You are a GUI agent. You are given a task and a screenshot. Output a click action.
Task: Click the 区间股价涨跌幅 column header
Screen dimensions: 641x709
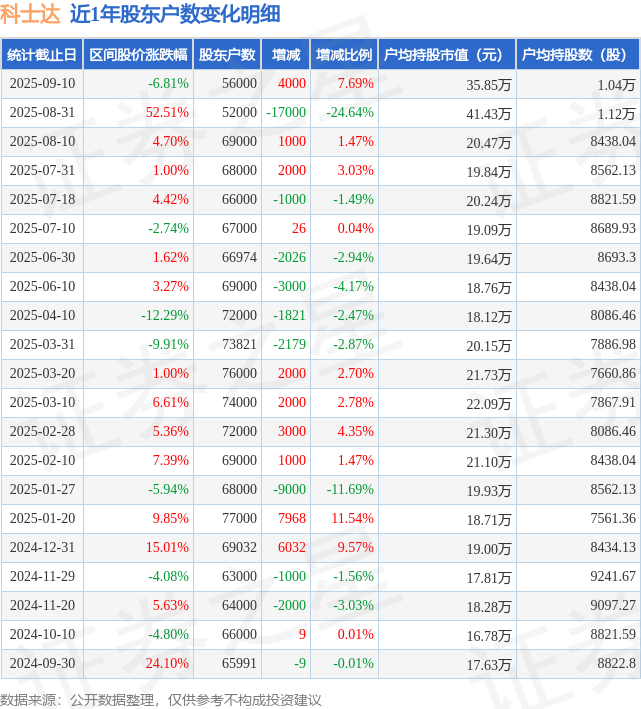pyautogui.click(x=138, y=55)
